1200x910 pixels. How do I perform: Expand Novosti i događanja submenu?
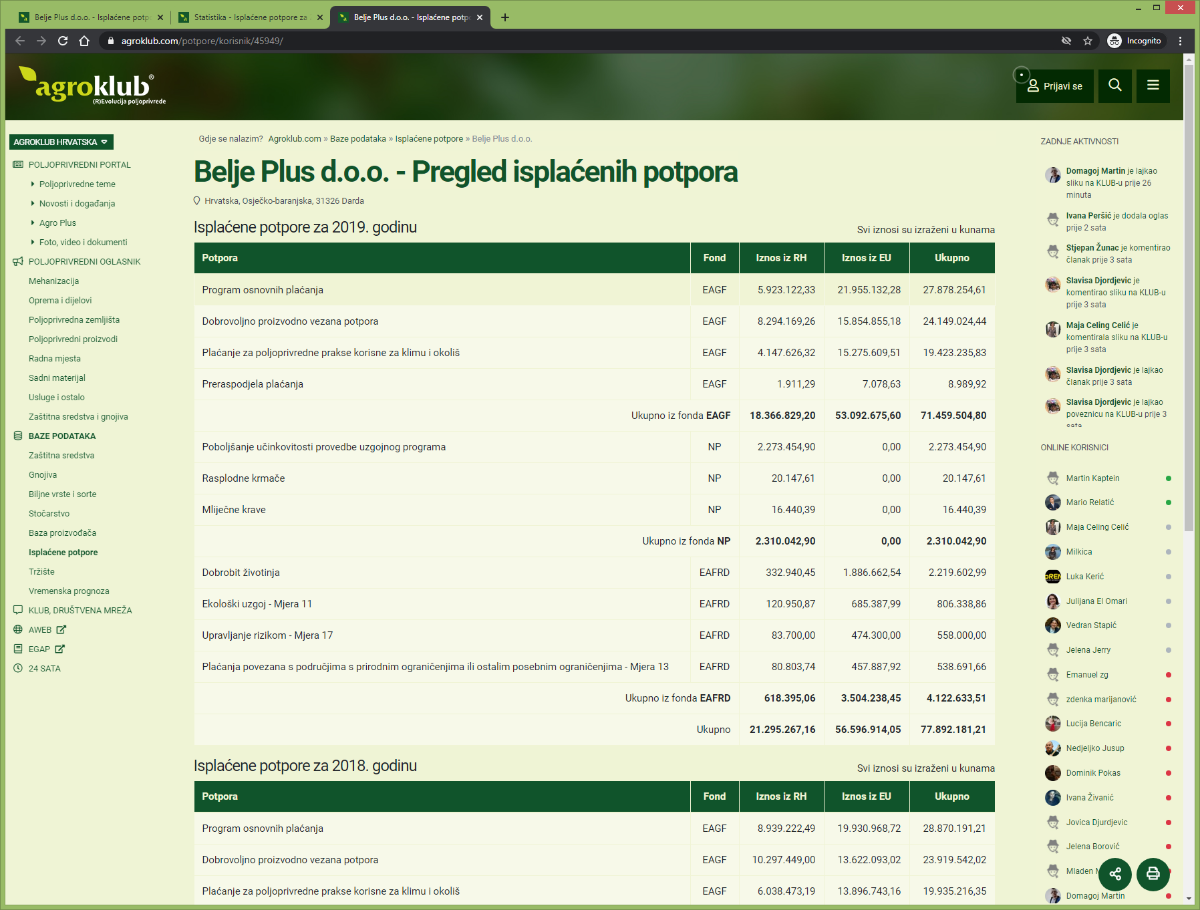pyautogui.click(x=77, y=203)
